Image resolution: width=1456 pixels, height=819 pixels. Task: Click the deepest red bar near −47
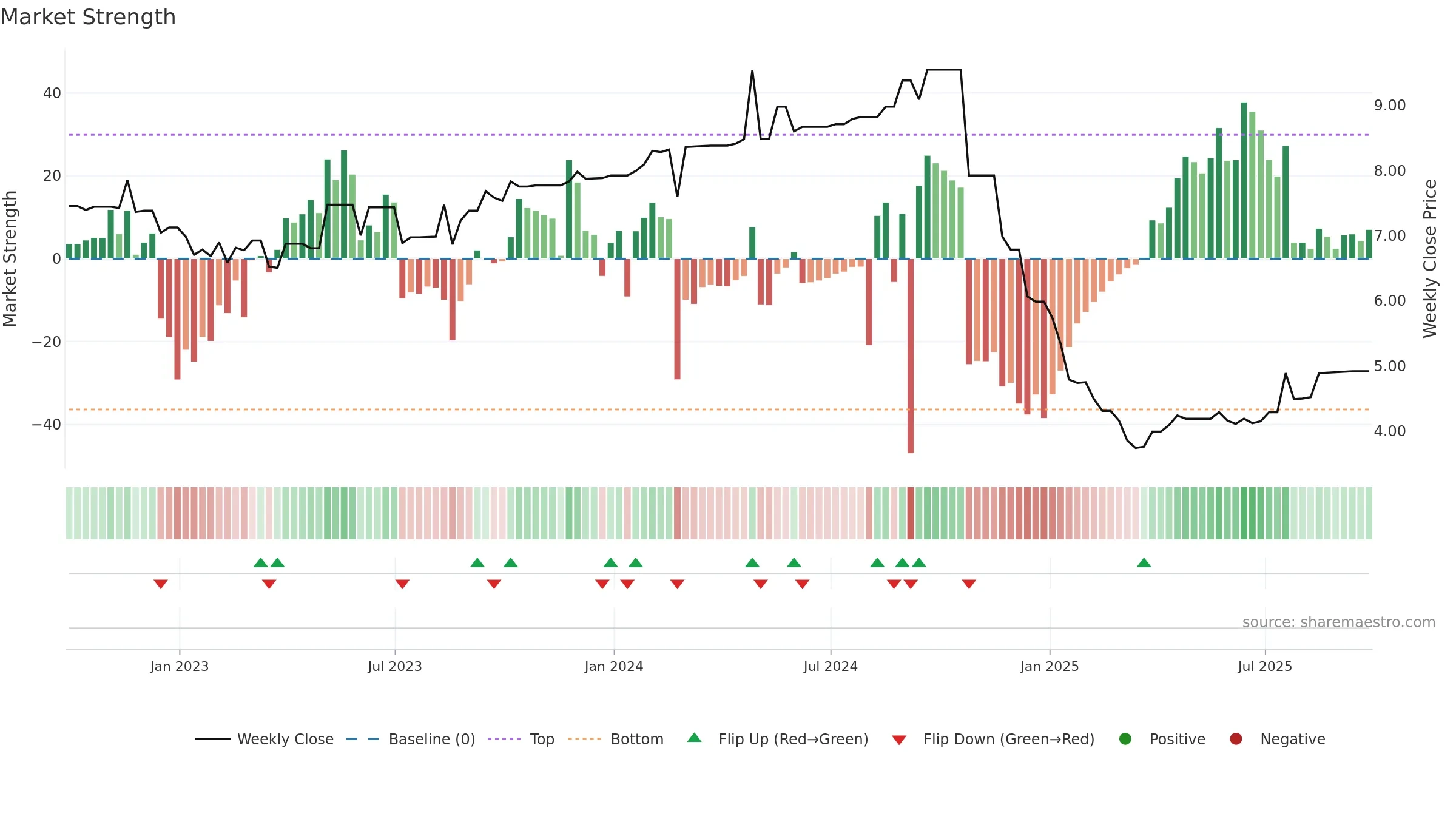(911, 356)
